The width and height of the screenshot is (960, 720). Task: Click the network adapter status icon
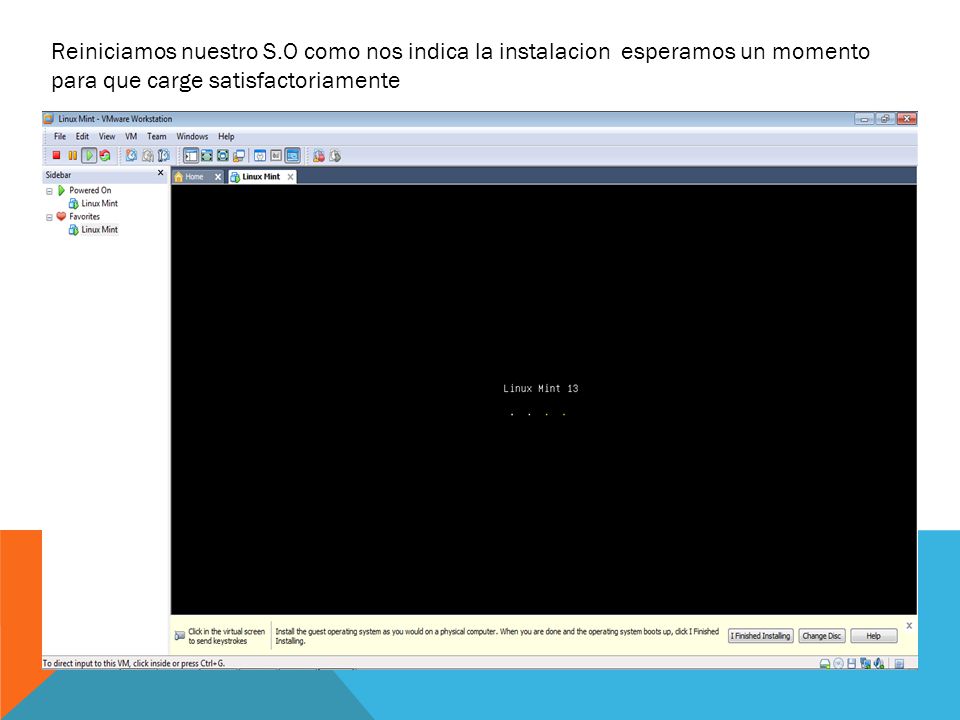(x=865, y=664)
